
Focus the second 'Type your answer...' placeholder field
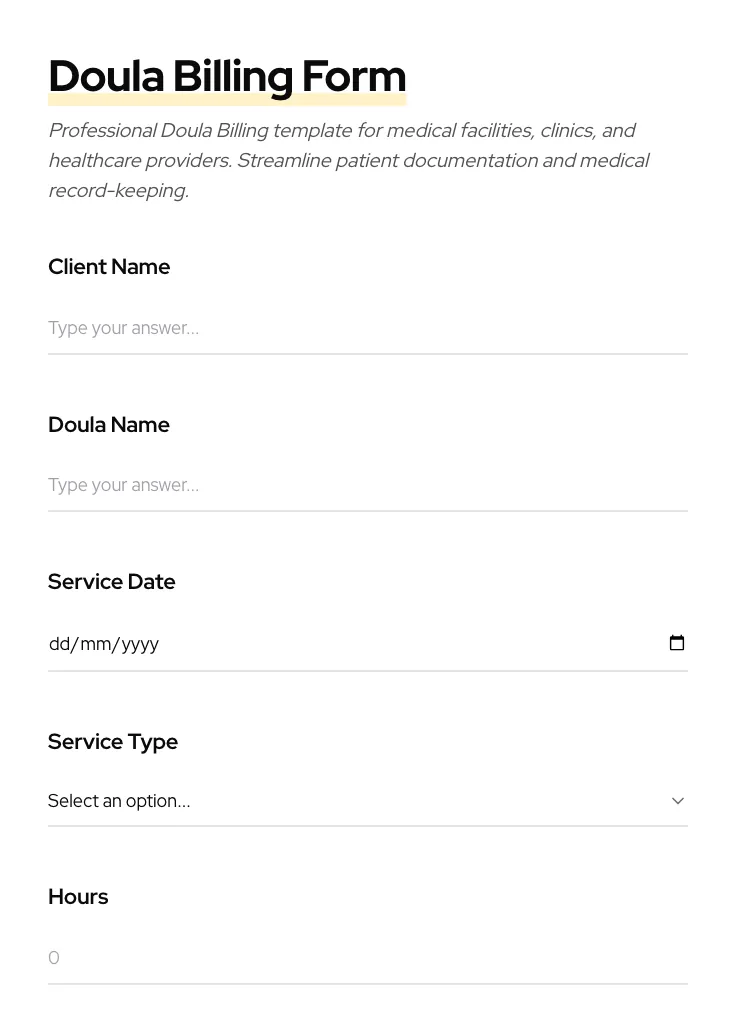coord(300,485)
